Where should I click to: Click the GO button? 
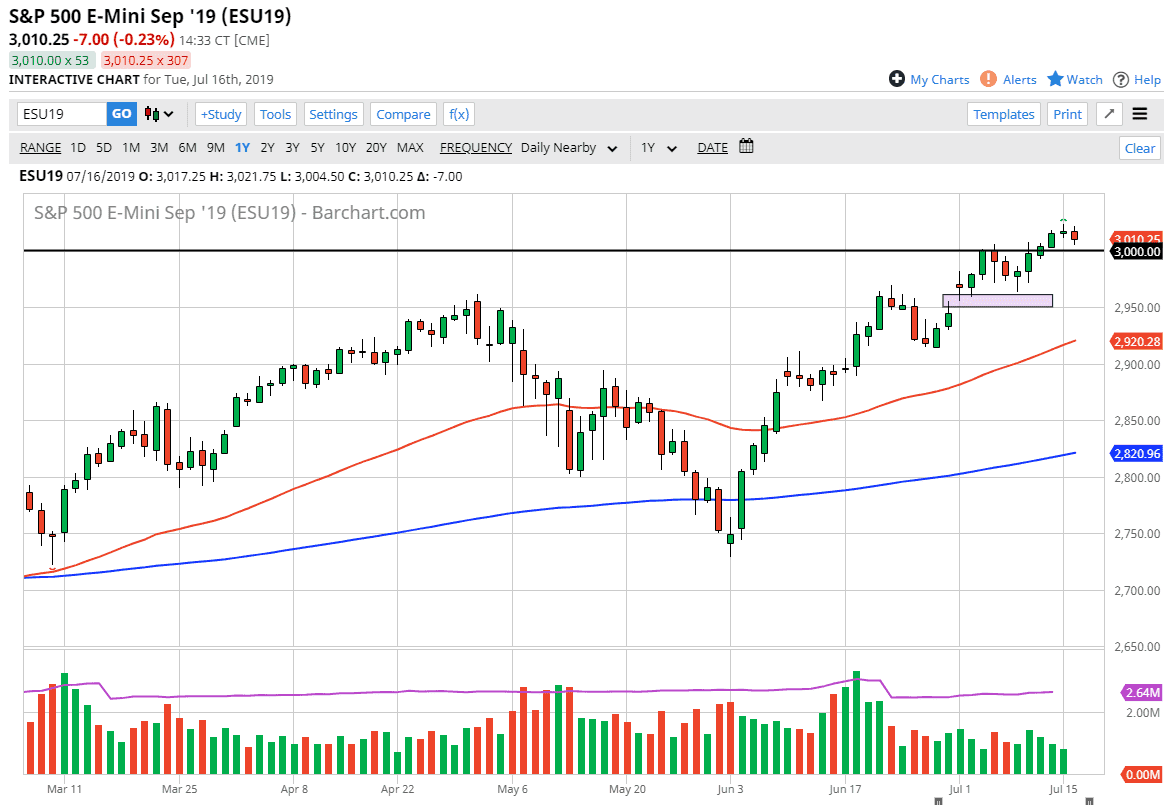point(120,114)
